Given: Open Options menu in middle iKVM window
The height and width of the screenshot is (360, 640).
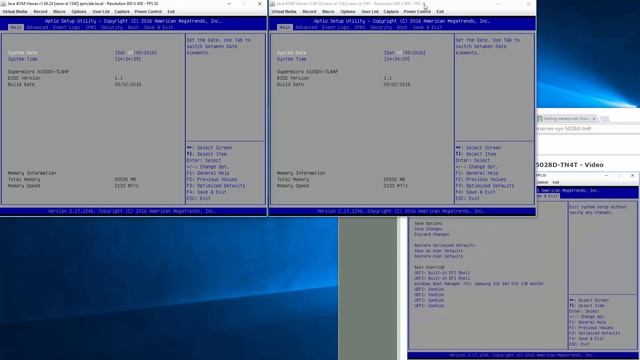Looking at the screenshot, I should [x=348, y=11].
